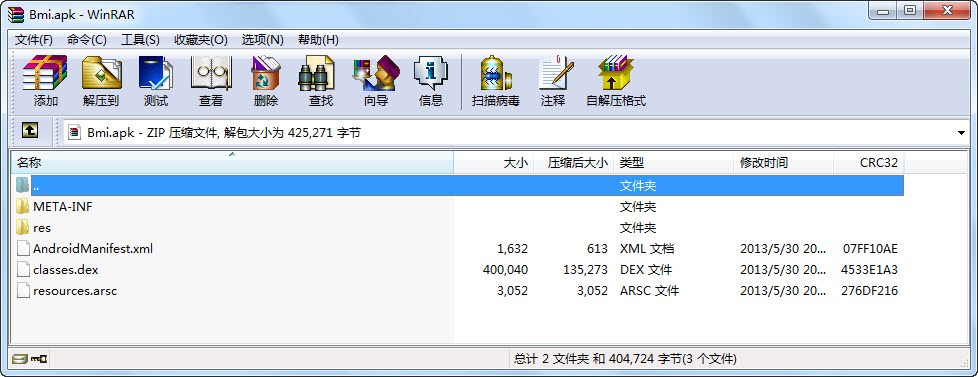Screen dimensions: 978x377
Task: Click the res folder icon
Action: (22, 227)
